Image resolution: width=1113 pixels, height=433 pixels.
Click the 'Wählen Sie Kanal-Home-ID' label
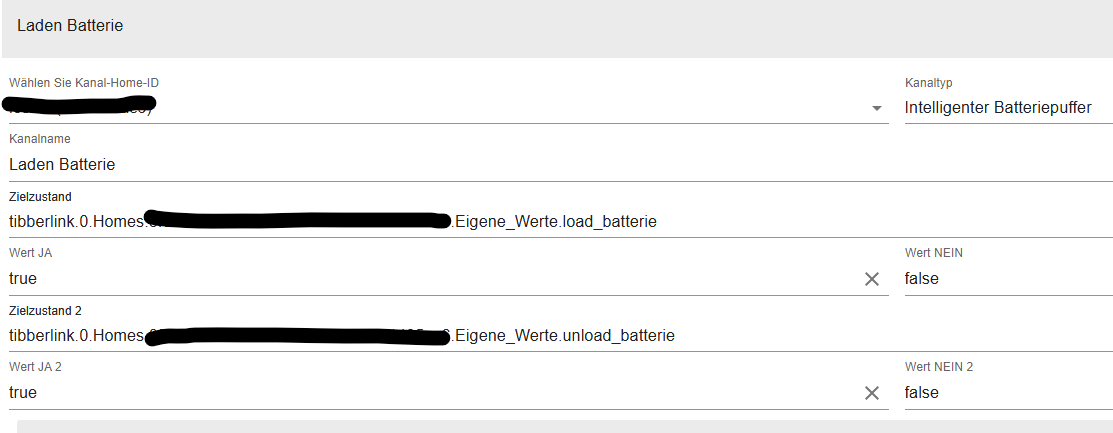(84, 83)
